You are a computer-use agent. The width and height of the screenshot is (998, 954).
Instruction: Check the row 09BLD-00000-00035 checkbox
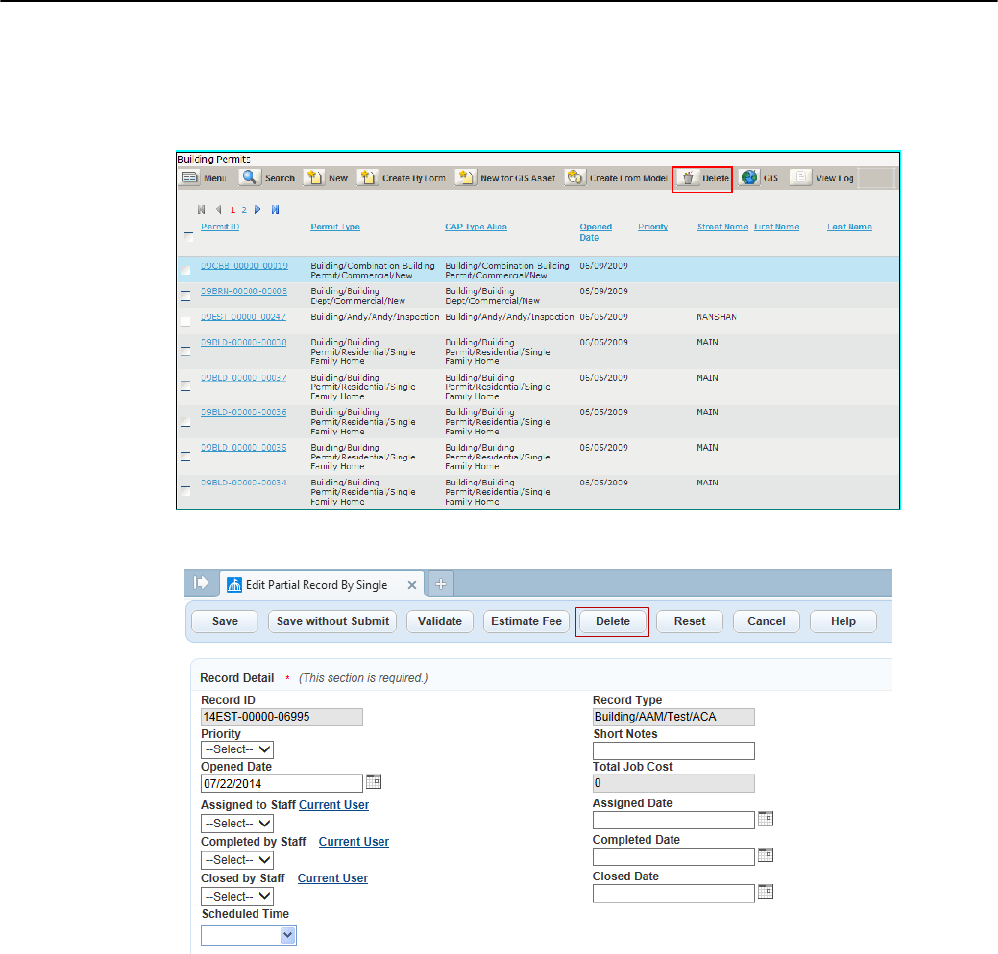click(186, 456)
